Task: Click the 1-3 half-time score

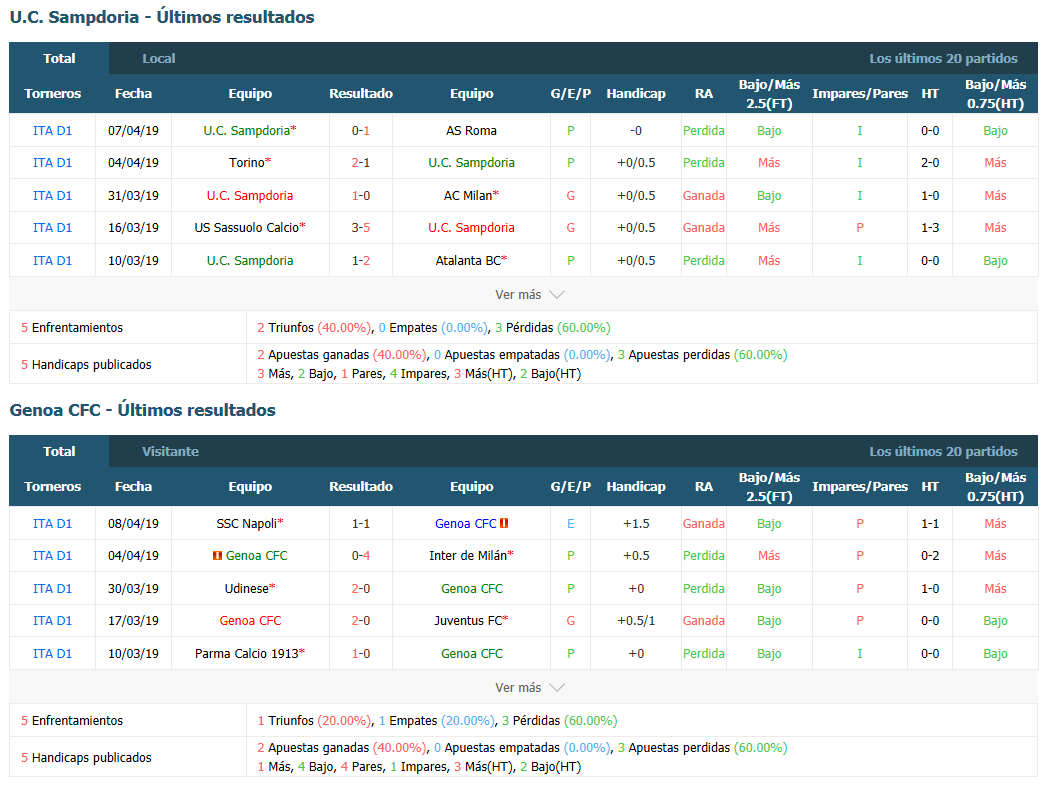Action: tap(930, 228)
